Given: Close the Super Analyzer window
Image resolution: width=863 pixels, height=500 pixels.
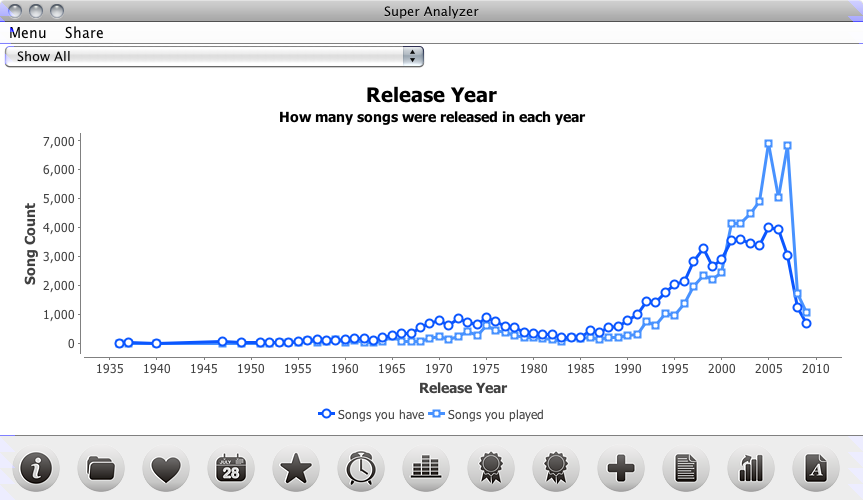Looking at the screenshot, I should (15, 10).
